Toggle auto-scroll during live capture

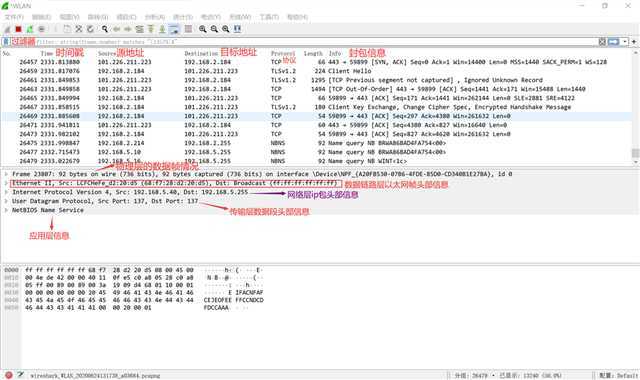coord(174,29)
